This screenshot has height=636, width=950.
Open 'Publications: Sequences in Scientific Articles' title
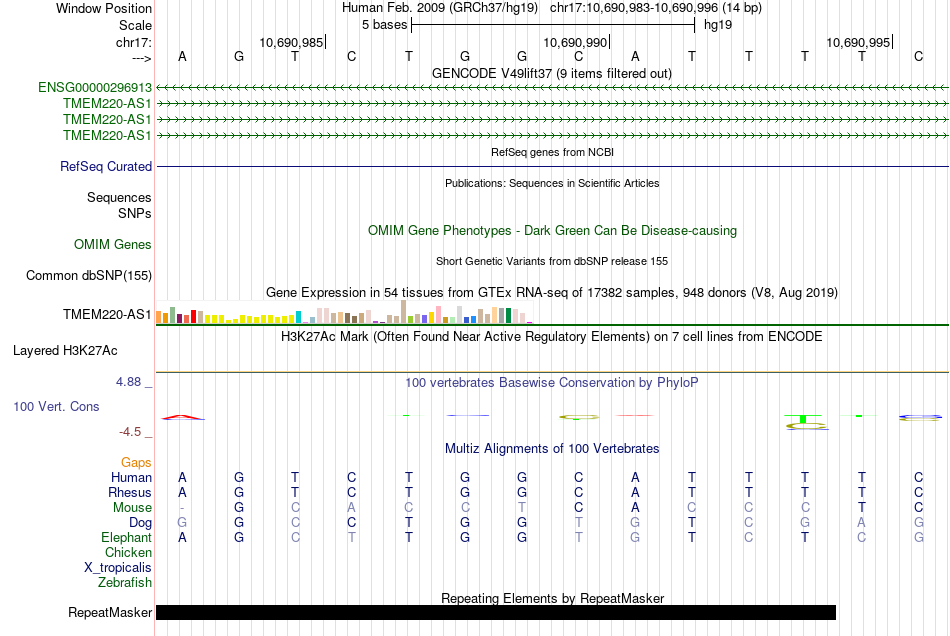(552, 183)
